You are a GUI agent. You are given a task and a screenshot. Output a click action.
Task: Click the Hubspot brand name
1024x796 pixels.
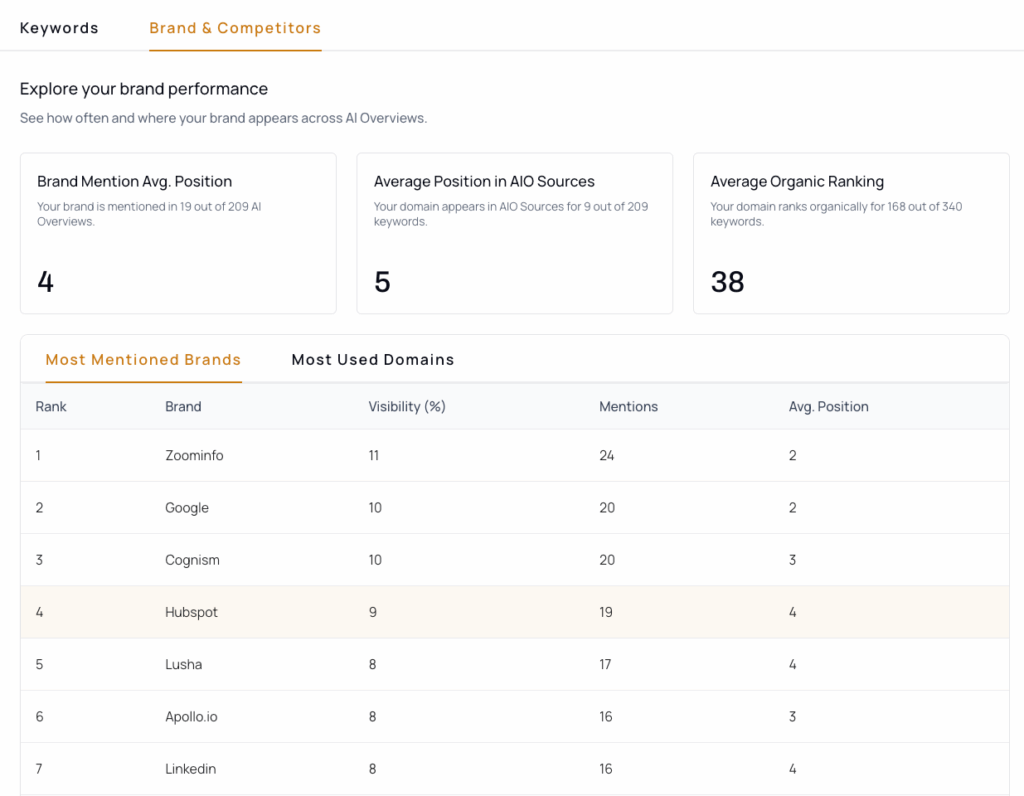pos(191,613)
